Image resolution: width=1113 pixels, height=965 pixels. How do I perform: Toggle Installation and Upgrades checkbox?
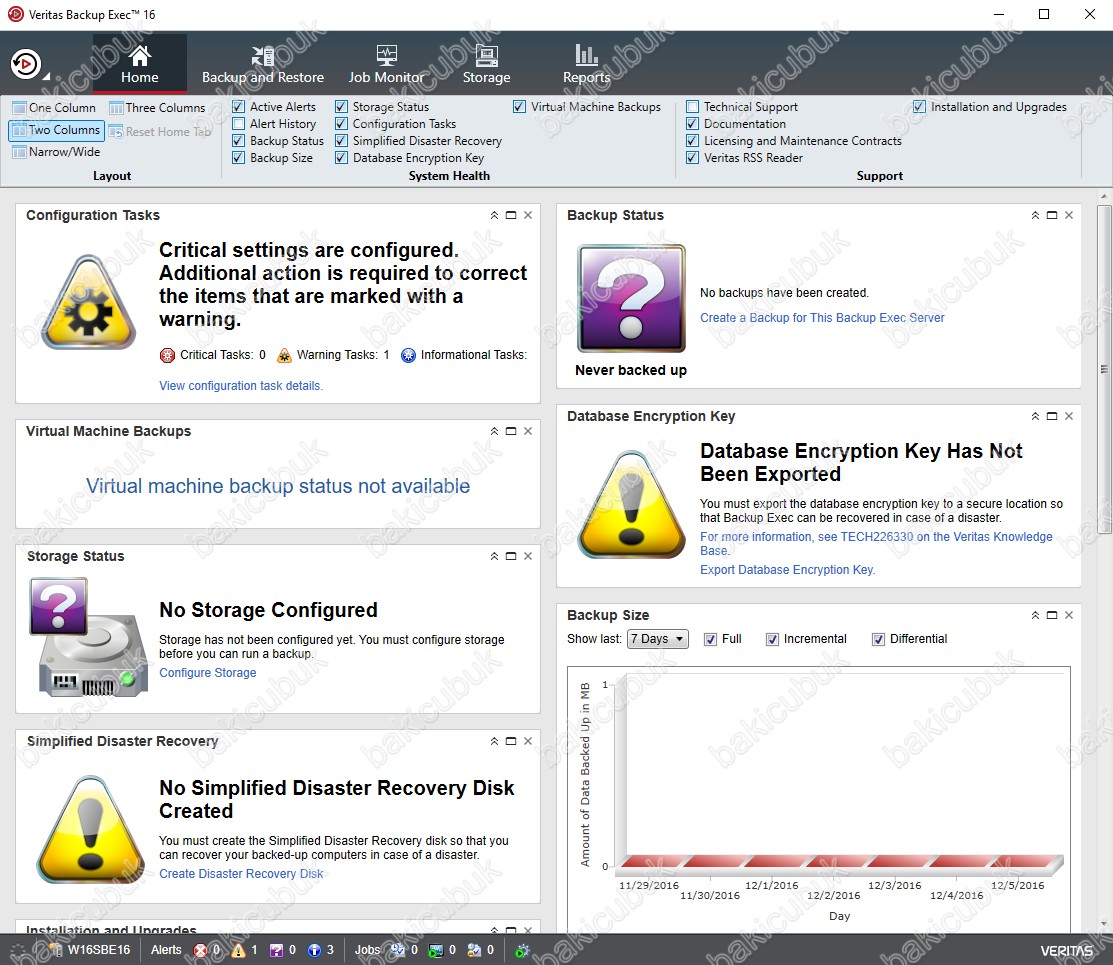(x=919, y=107)
